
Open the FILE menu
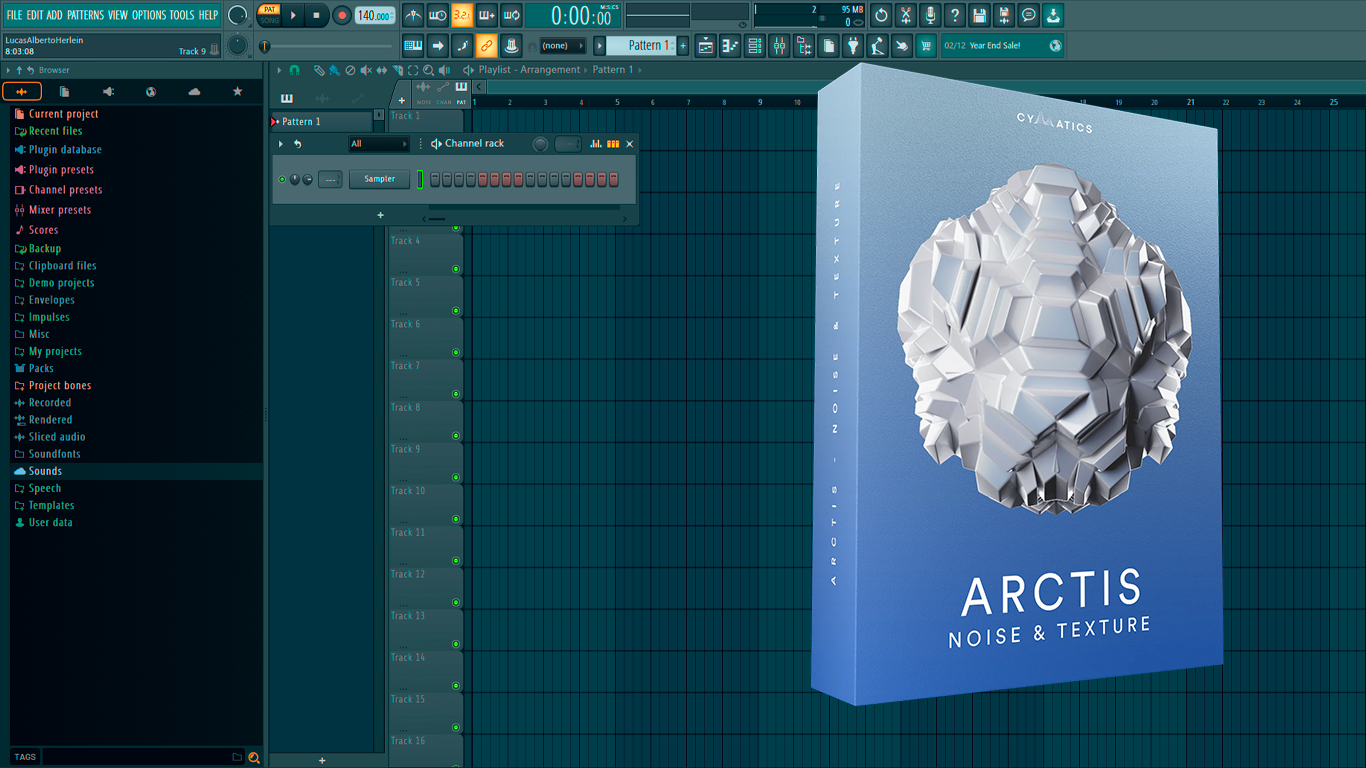pyautogui.click(x=14, y=15)
